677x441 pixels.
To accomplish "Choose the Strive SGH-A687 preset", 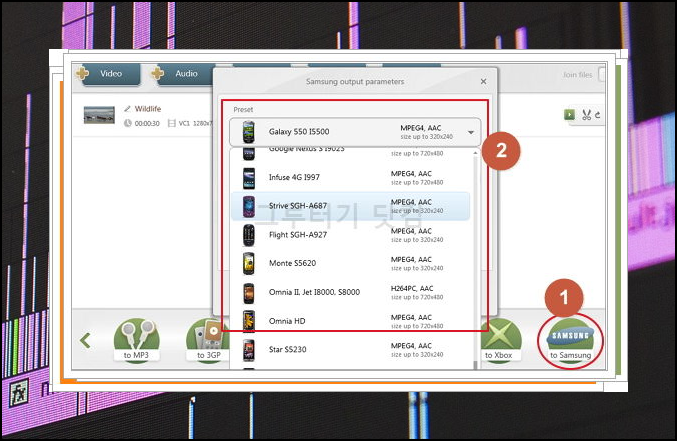I will coord(350,206).
